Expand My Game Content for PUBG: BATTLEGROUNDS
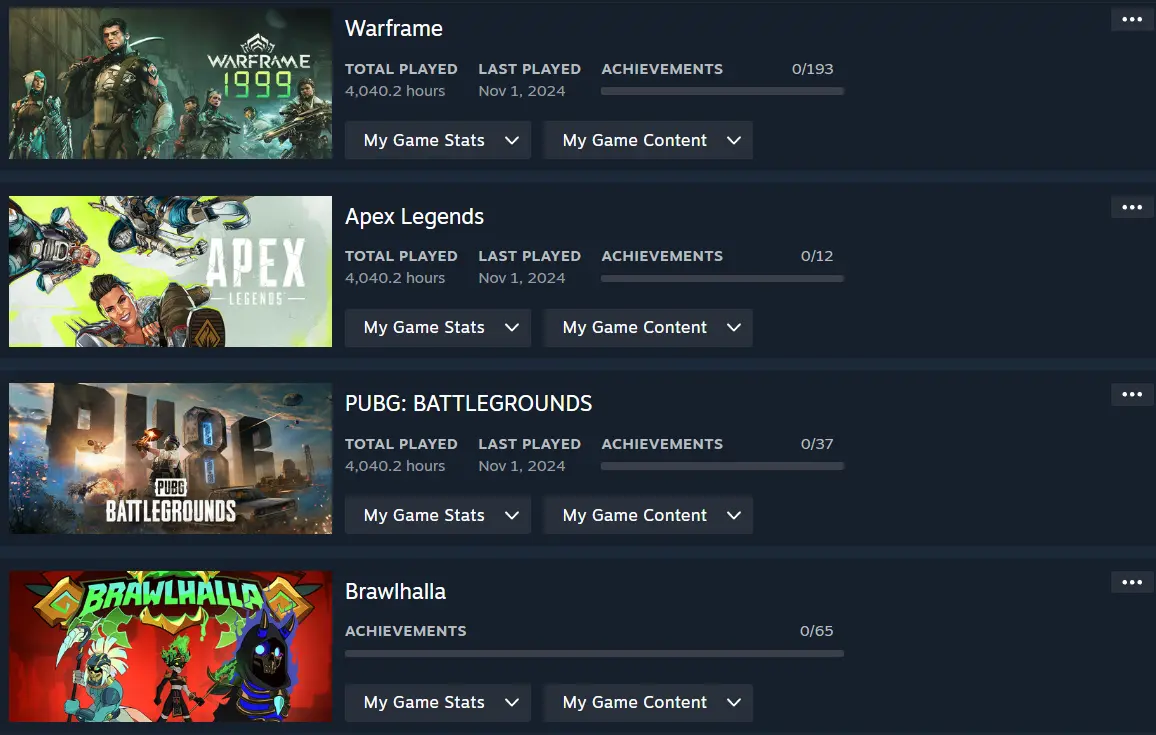1156x735 pixels. [x=648, y=515]
